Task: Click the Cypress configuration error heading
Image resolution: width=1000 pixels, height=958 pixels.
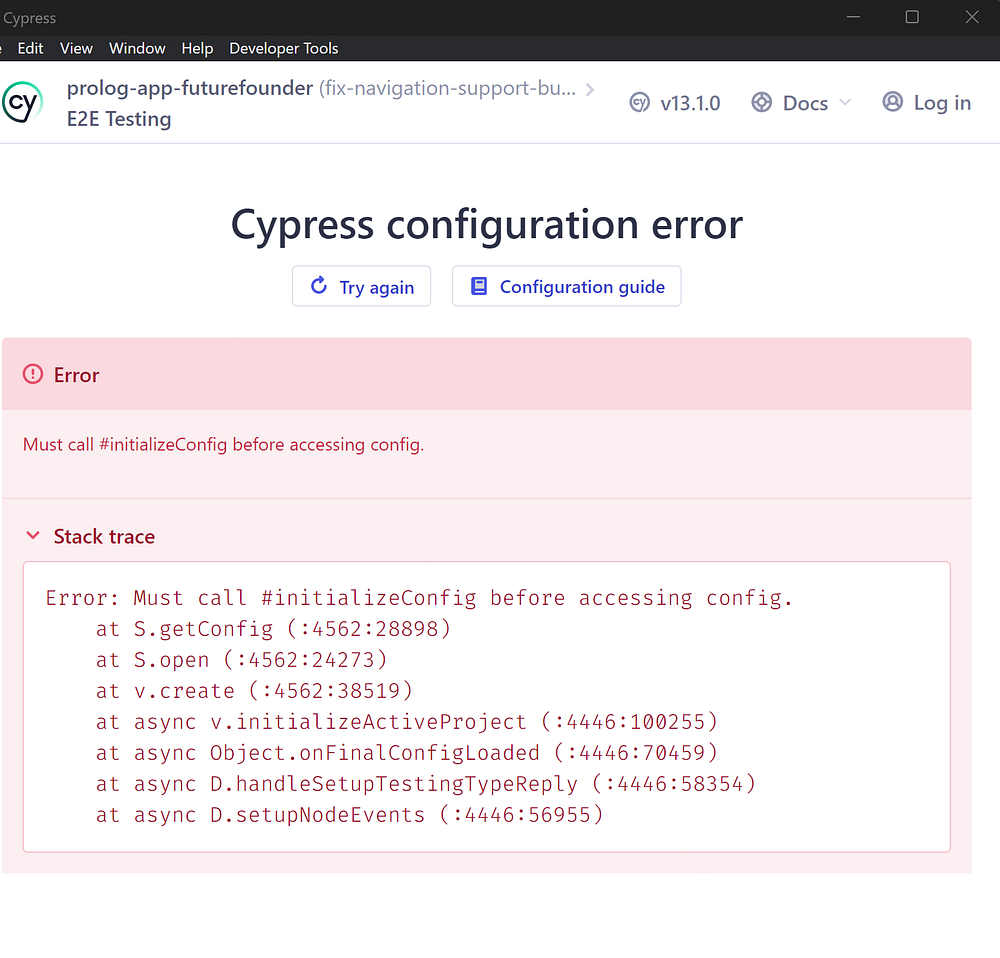Action: point(487,225)
